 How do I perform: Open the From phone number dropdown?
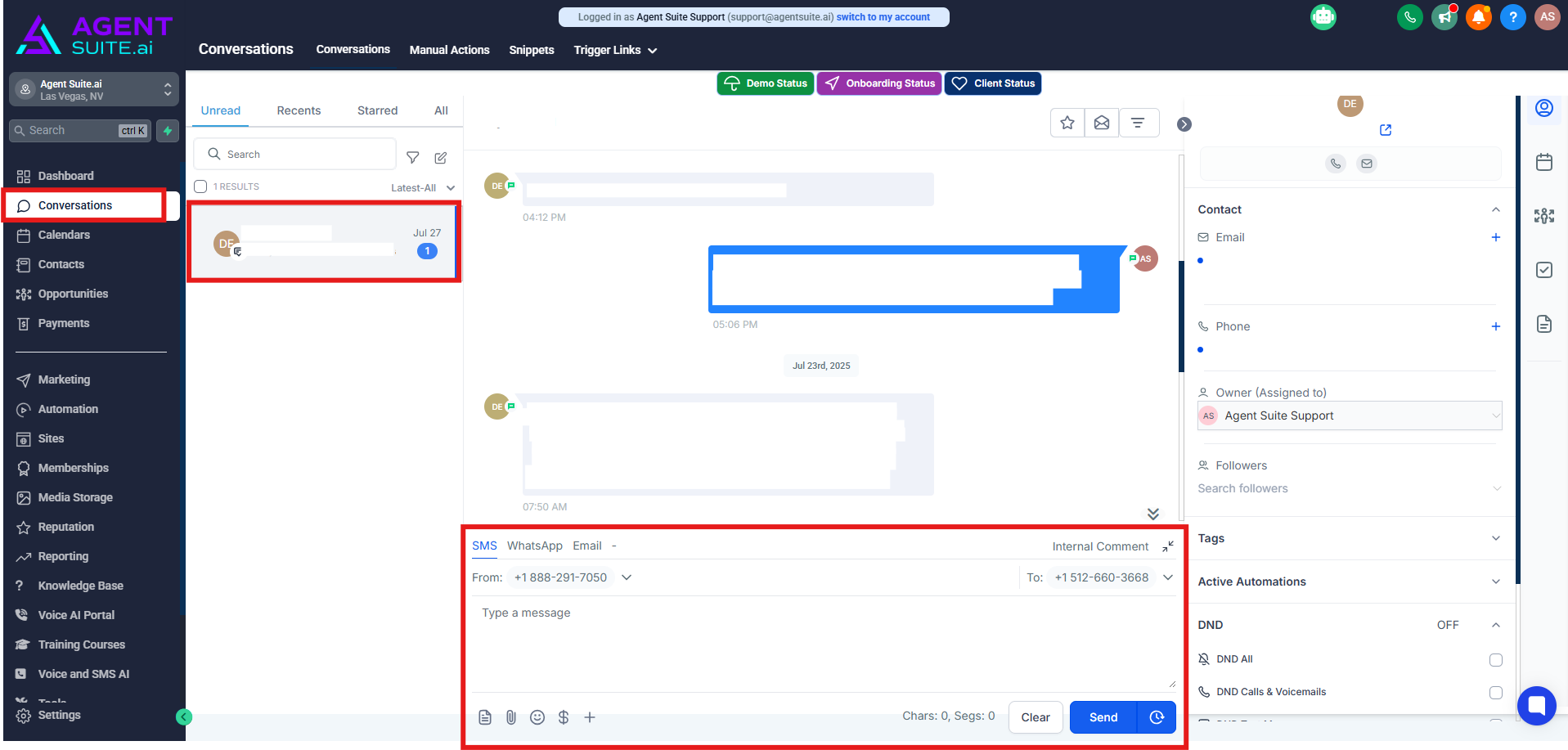(x=573, y=577)
